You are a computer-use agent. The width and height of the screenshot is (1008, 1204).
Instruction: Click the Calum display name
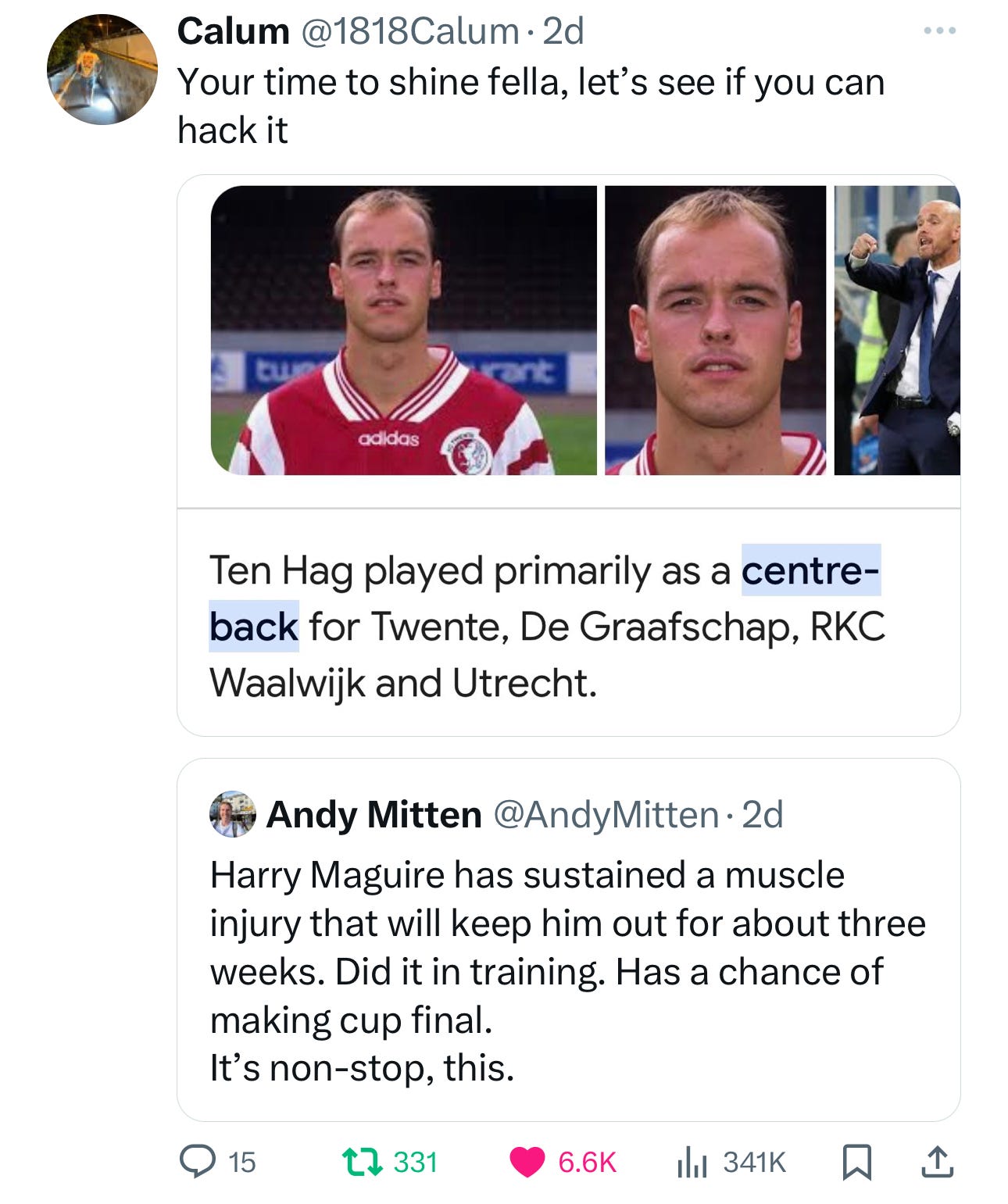[x=233, y=32]
